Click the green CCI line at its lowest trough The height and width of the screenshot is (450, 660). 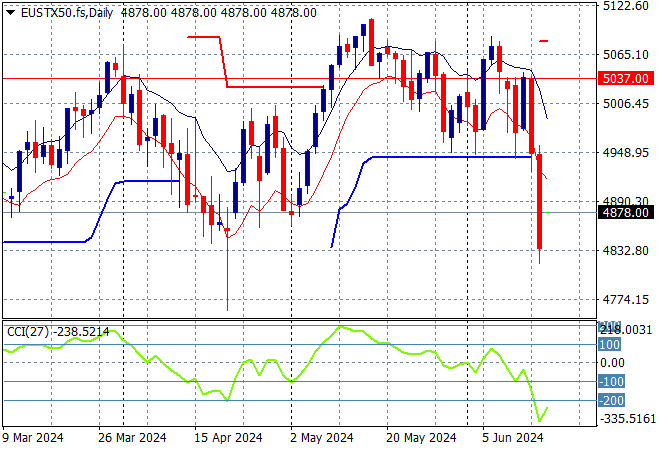[540, 421]
